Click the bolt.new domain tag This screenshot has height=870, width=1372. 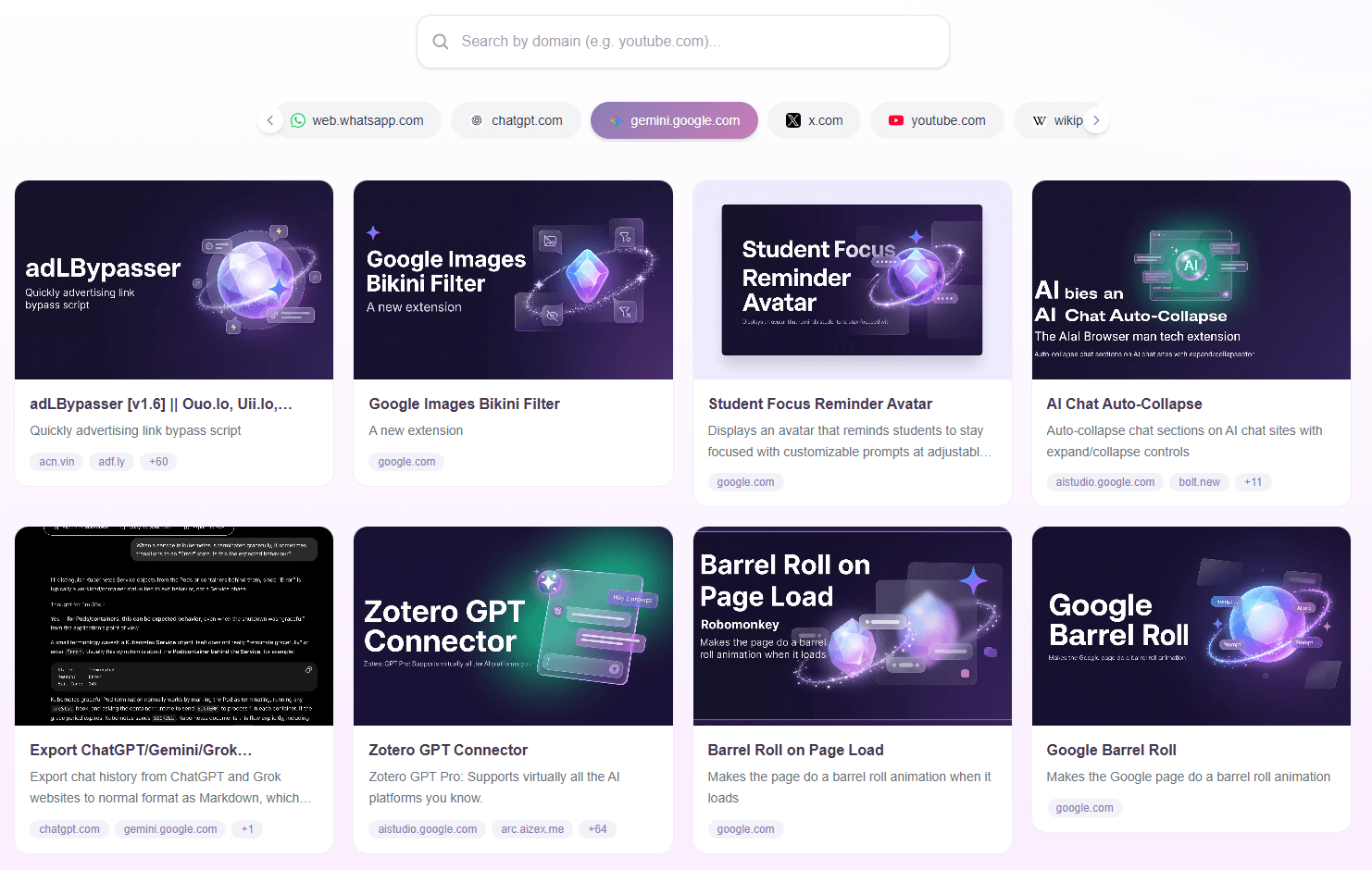(1199, 482)
